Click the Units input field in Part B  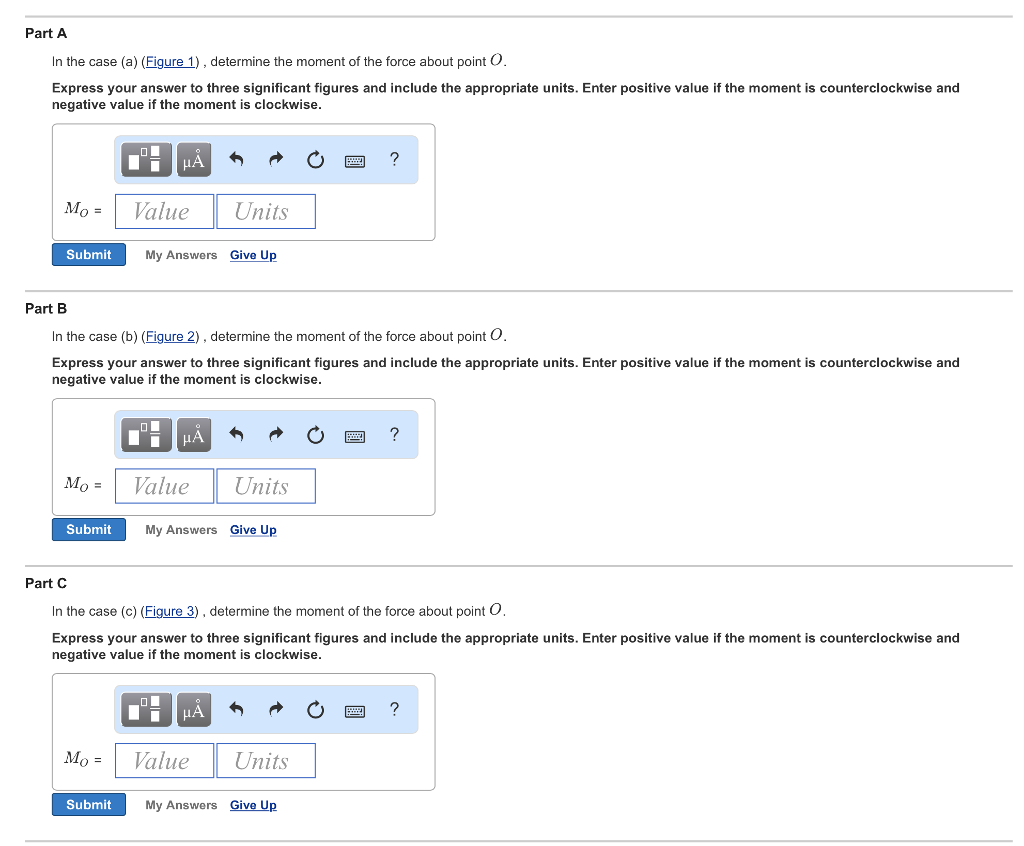pyautogui.click(x=265, y=485)
